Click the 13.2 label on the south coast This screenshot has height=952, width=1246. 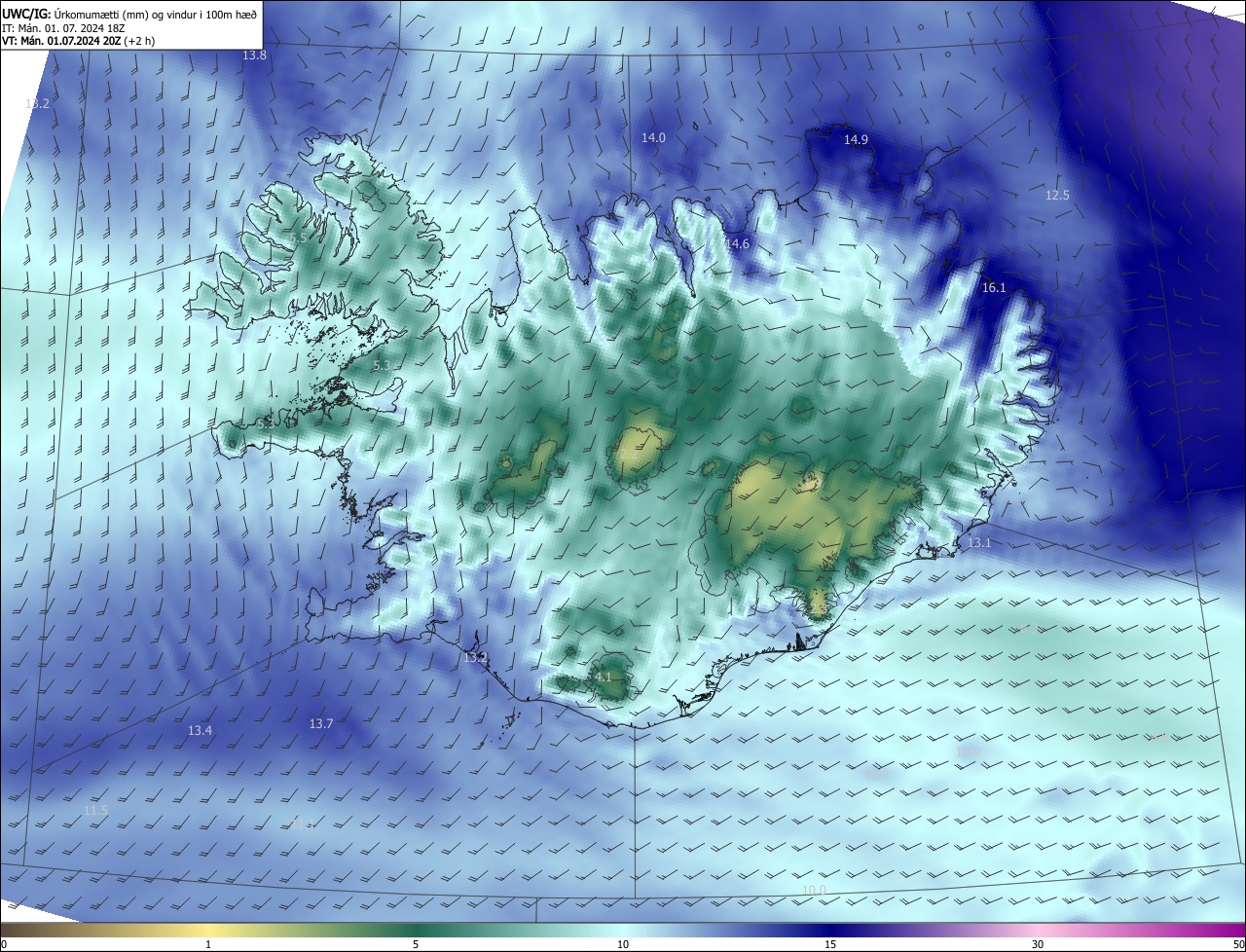point(475,658)
